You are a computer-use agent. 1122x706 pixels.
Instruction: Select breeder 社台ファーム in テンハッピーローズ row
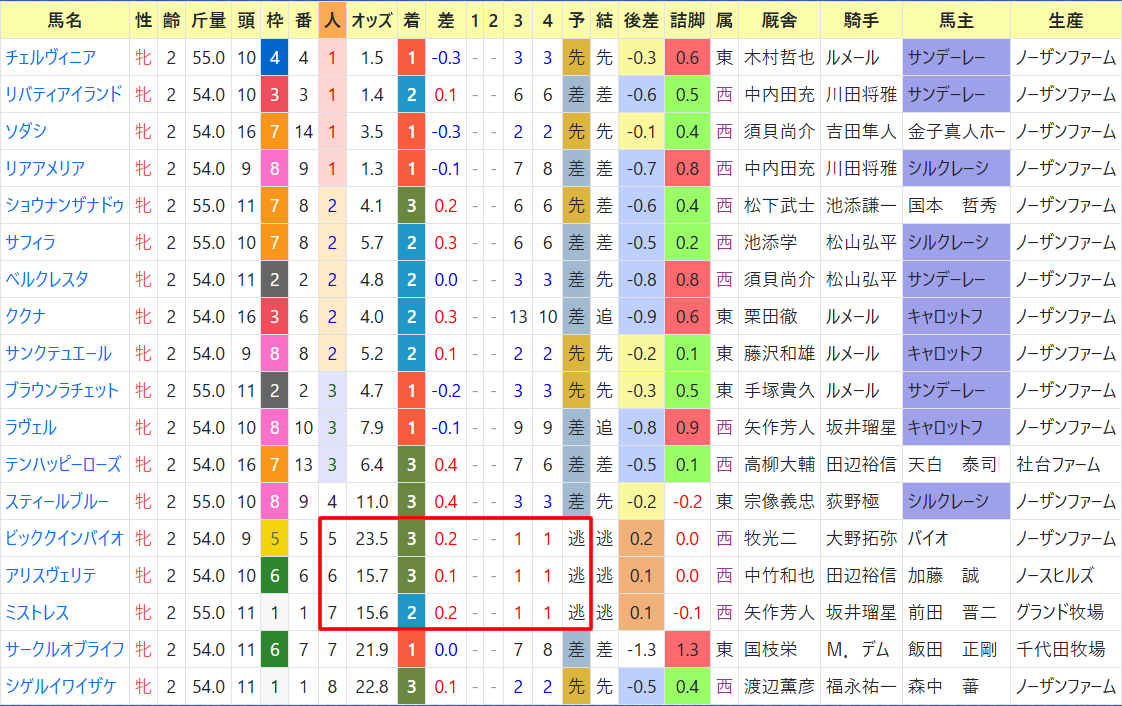point(1058,465)
